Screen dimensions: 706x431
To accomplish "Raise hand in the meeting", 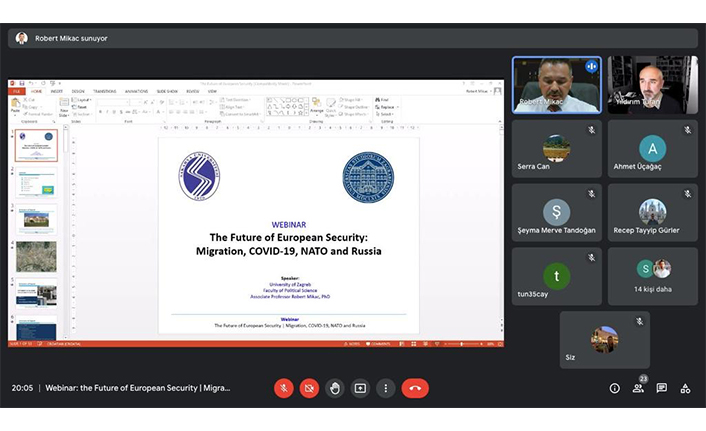I will (335, 388).
